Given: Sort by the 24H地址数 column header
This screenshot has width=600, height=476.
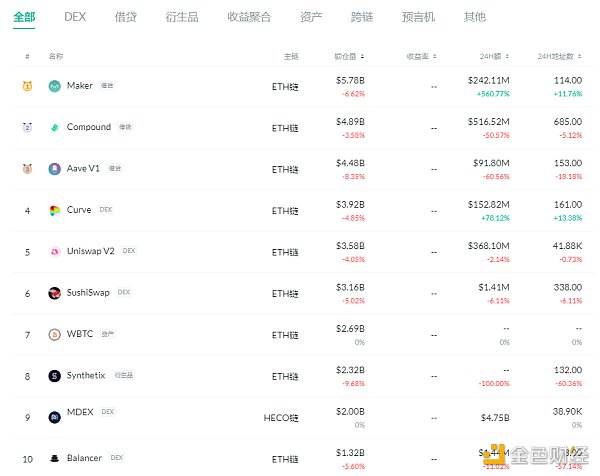Looking at the screenshot, I should click(559, 56).
